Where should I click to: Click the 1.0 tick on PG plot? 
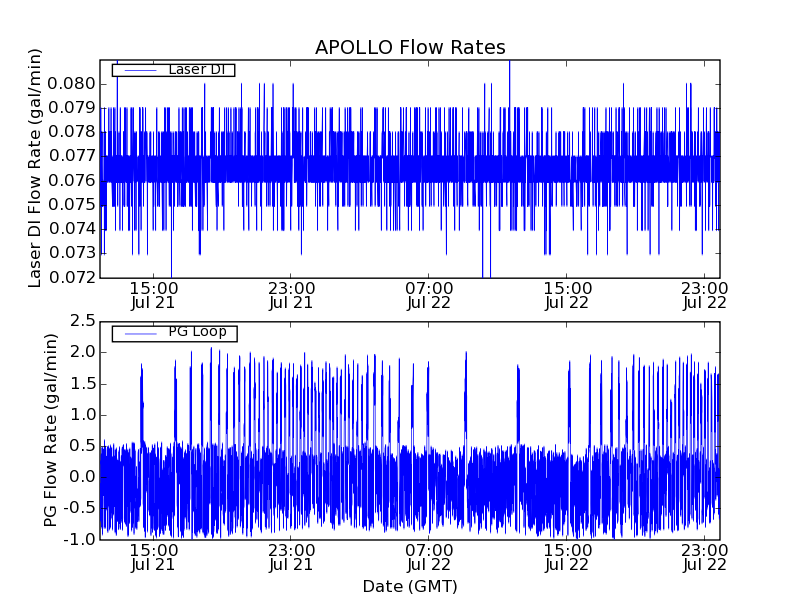tap(83, 415)
